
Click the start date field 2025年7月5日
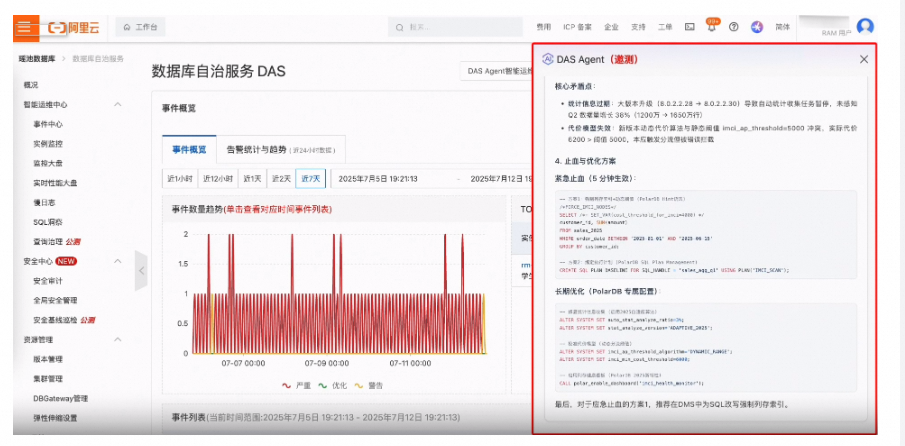pos(379,179)
